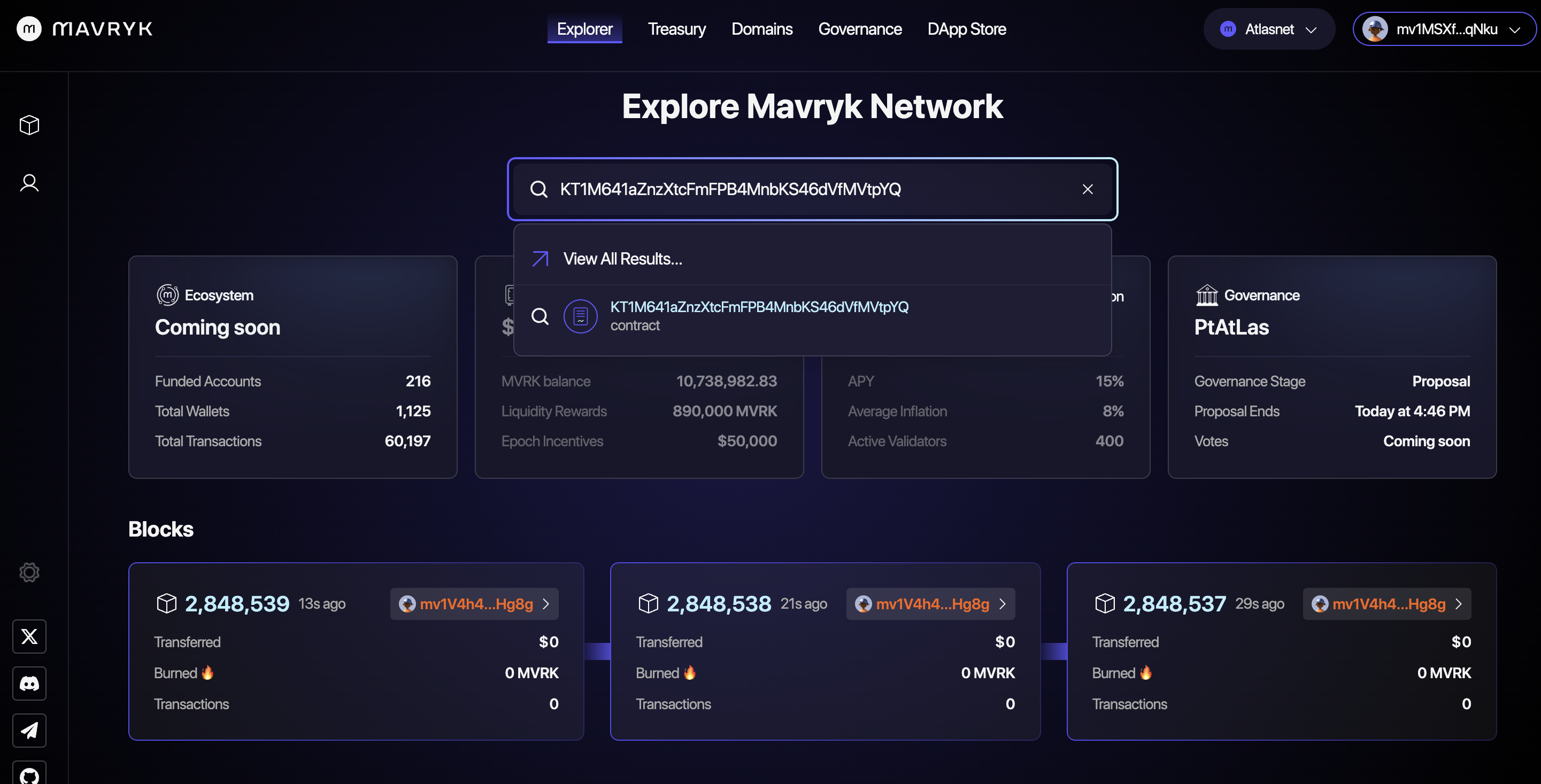The width and height of the screenshot is (1541, 784).
Task: Click the MVRK balance value 10,738,982.83
Action: click(726, 381)
